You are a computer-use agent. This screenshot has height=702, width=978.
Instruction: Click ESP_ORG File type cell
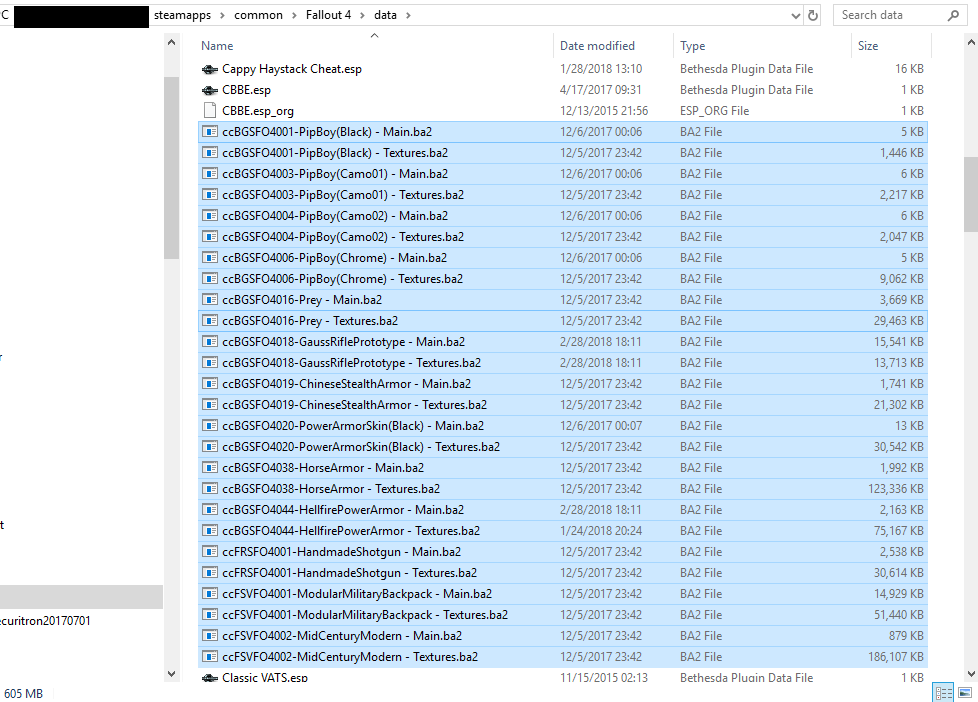pos(715,111)
